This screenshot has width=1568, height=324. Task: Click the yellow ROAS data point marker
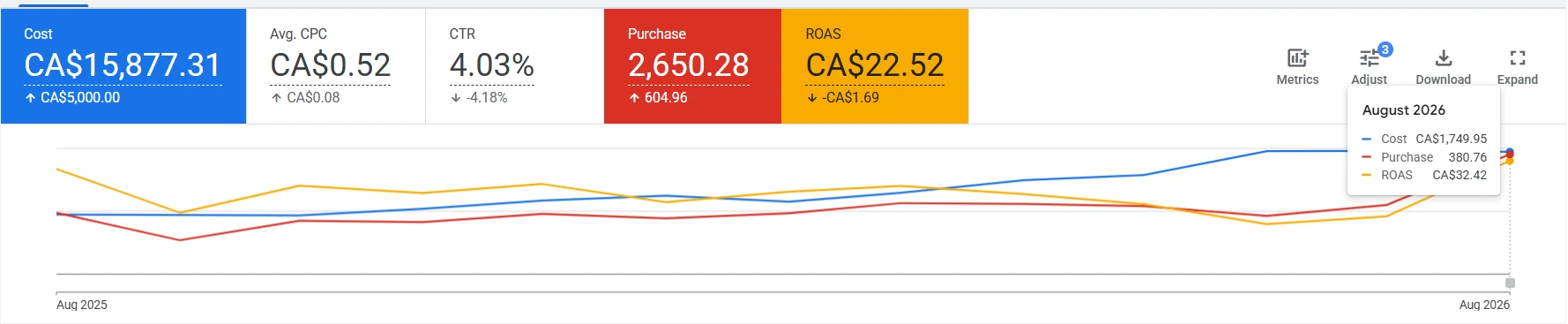point(1510,162)
